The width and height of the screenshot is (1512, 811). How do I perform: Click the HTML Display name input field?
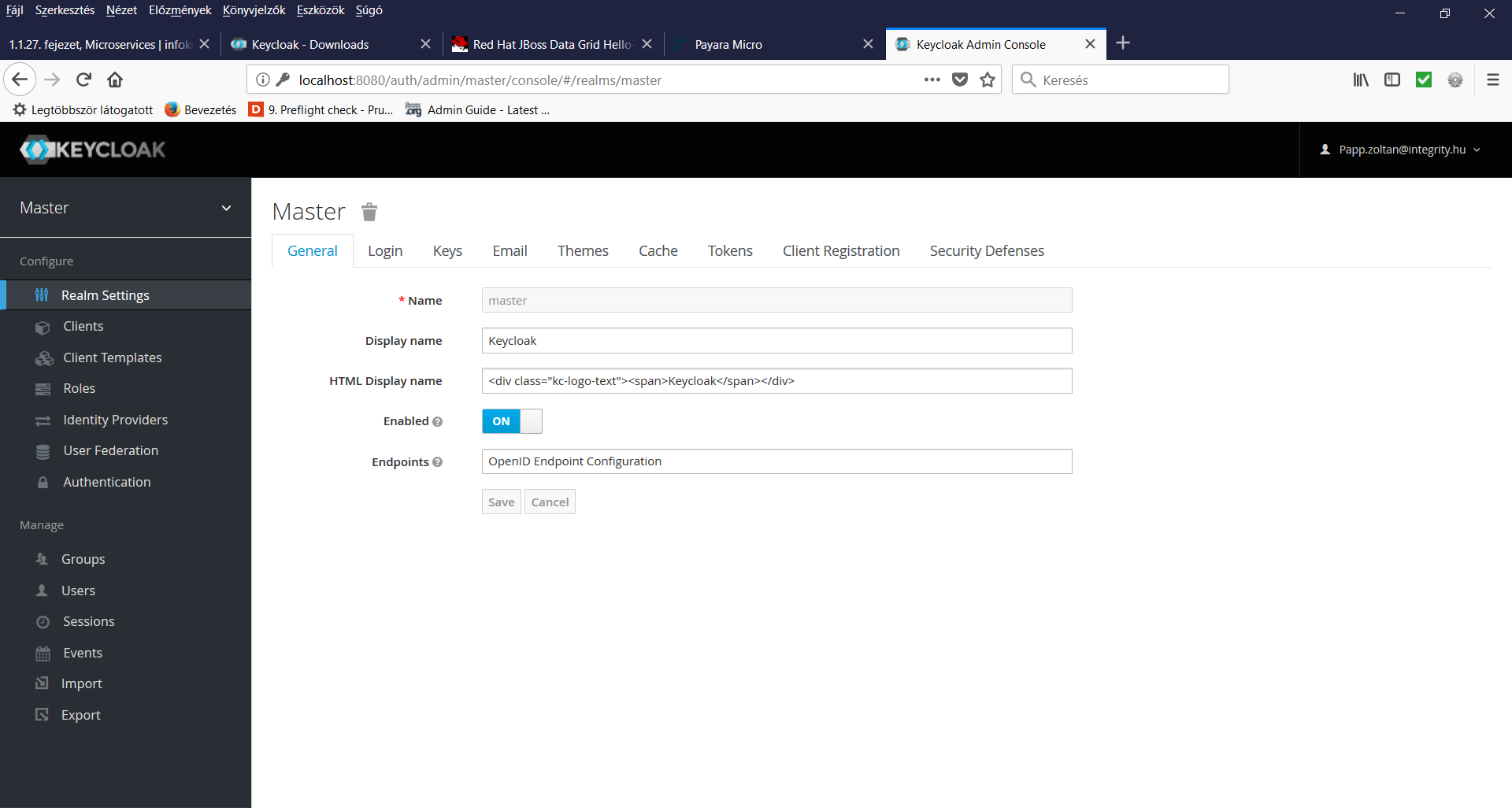point(776,381)
